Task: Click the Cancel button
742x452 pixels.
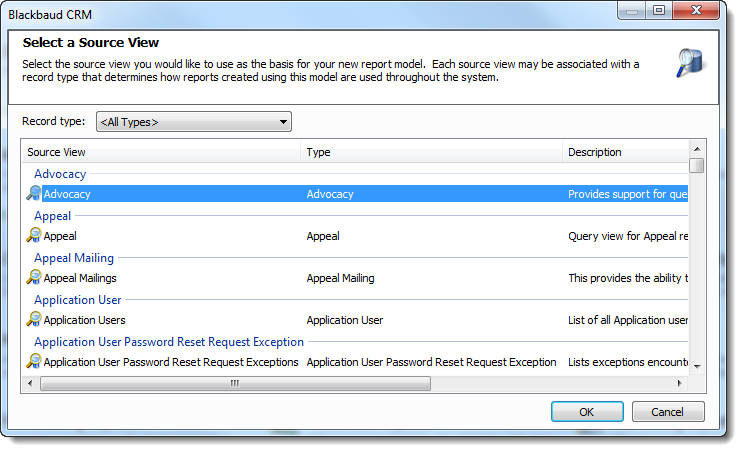Action: click(668, 412)
